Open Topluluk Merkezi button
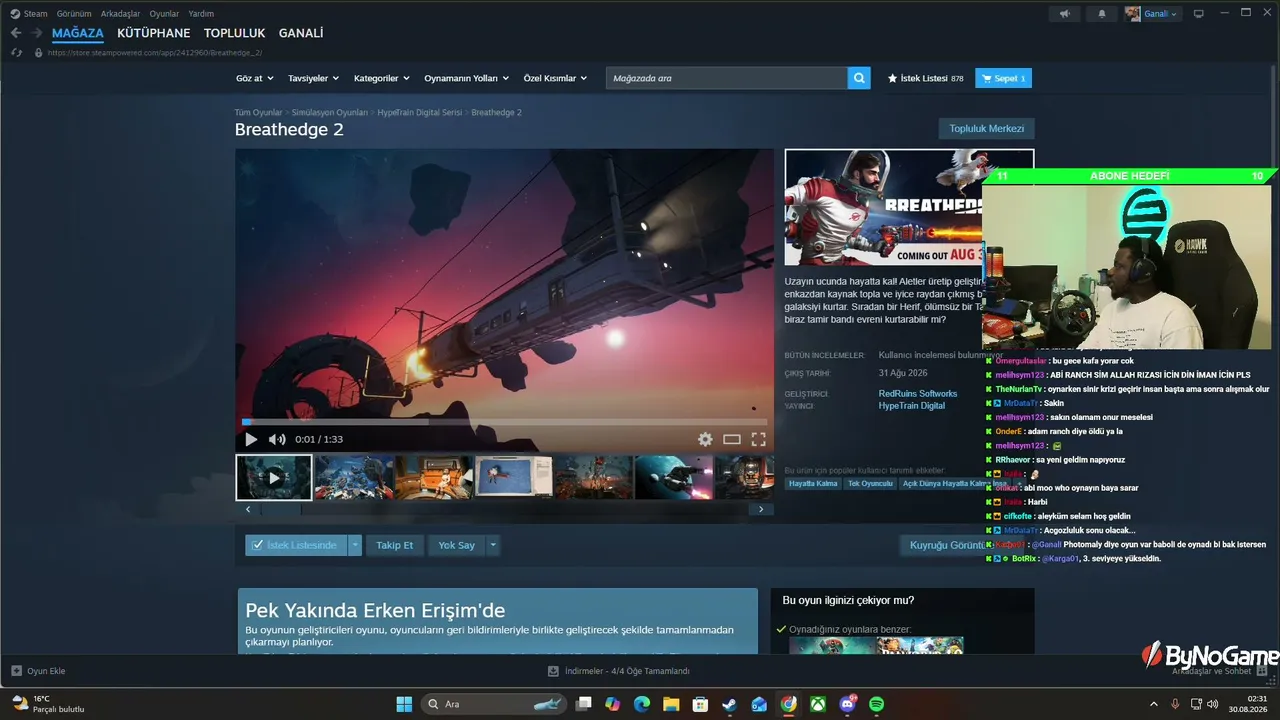This screenshot has height=720, width=1280. pos(986,129)
